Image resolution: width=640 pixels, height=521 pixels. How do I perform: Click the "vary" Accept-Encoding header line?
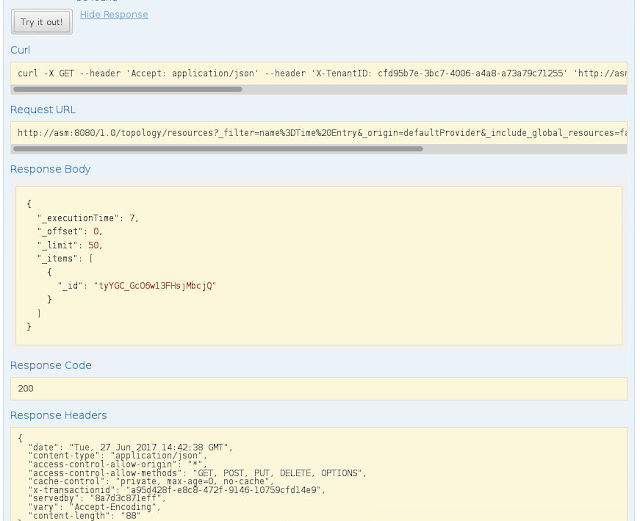94,507
